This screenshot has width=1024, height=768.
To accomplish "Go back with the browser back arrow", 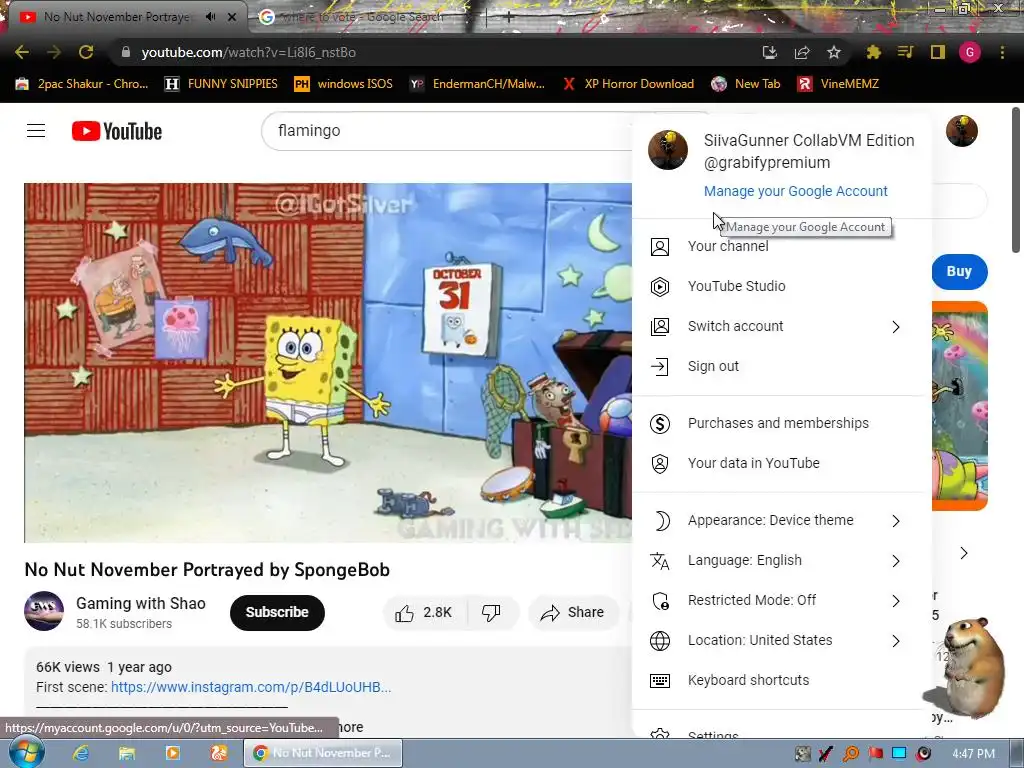I will tap(22, 52).
